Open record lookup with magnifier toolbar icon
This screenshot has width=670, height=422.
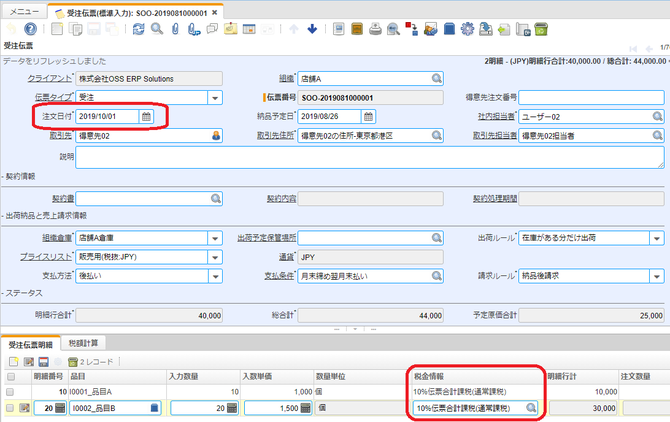pos(157,29)
